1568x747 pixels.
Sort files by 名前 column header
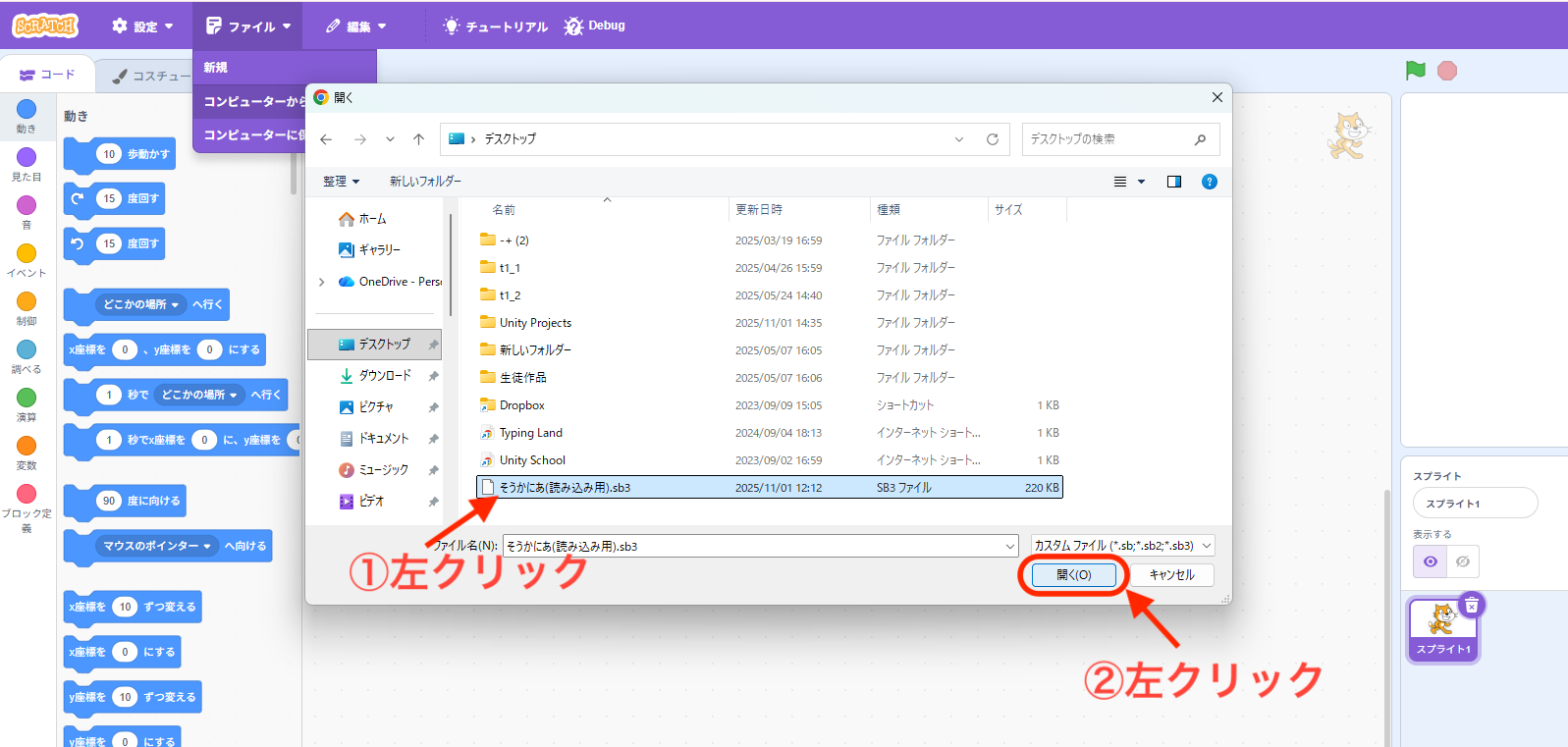click(504, 210)
